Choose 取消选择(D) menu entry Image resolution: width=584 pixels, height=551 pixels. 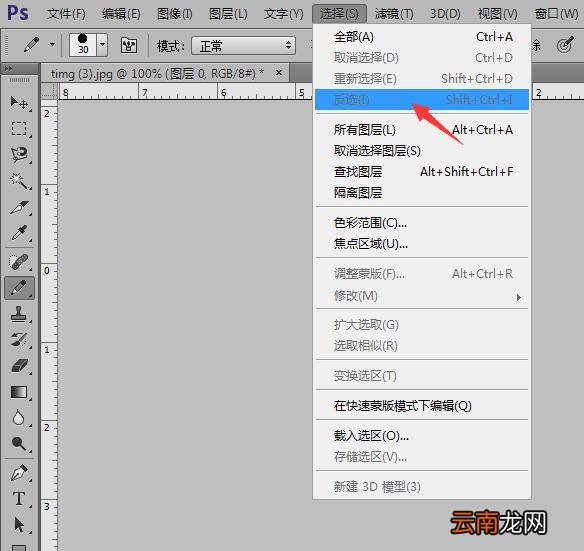point(423,58)
